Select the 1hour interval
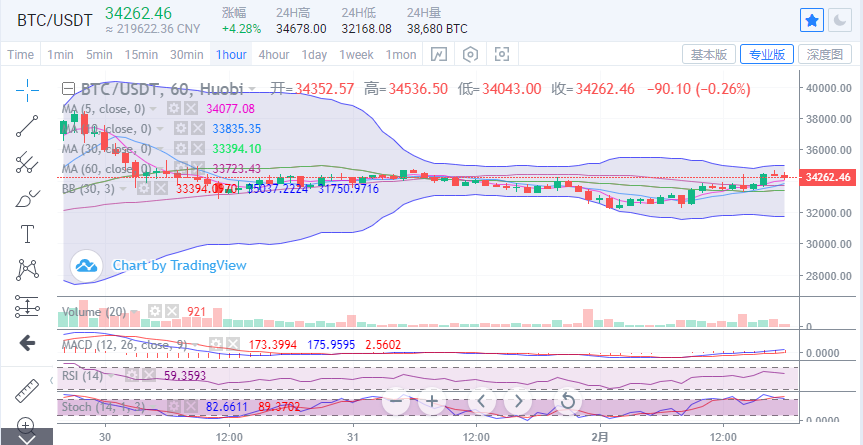Viewport: 863px width, 445px height. click(231, 54)
